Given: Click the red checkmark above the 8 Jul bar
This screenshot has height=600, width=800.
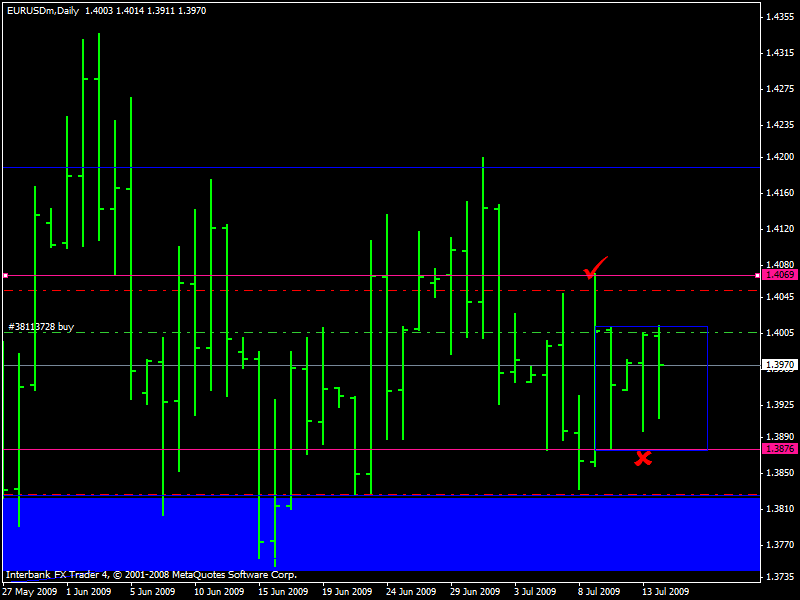Looking at the screenshot, I should [596, 268].
